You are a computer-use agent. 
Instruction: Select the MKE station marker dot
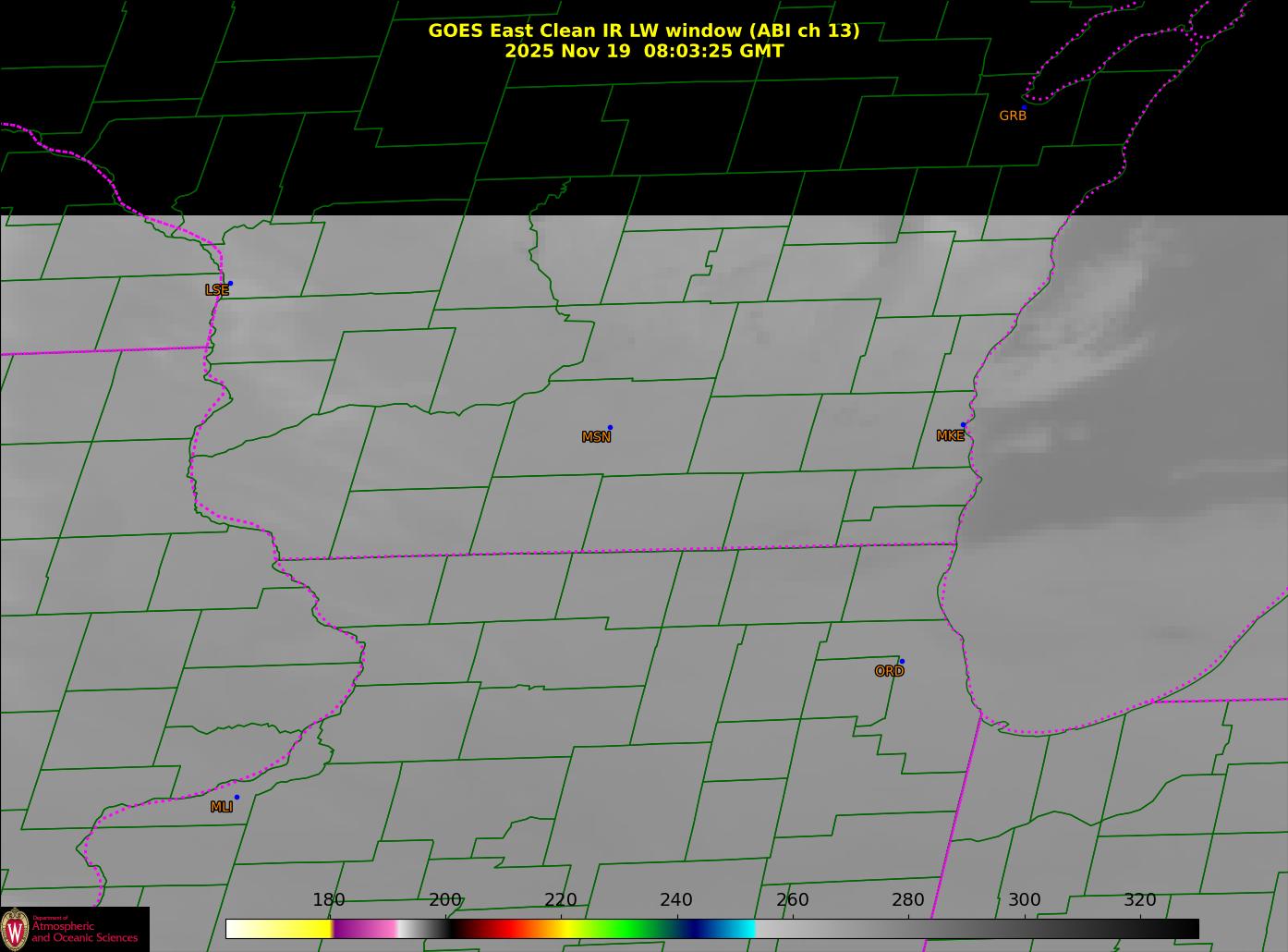963,425
